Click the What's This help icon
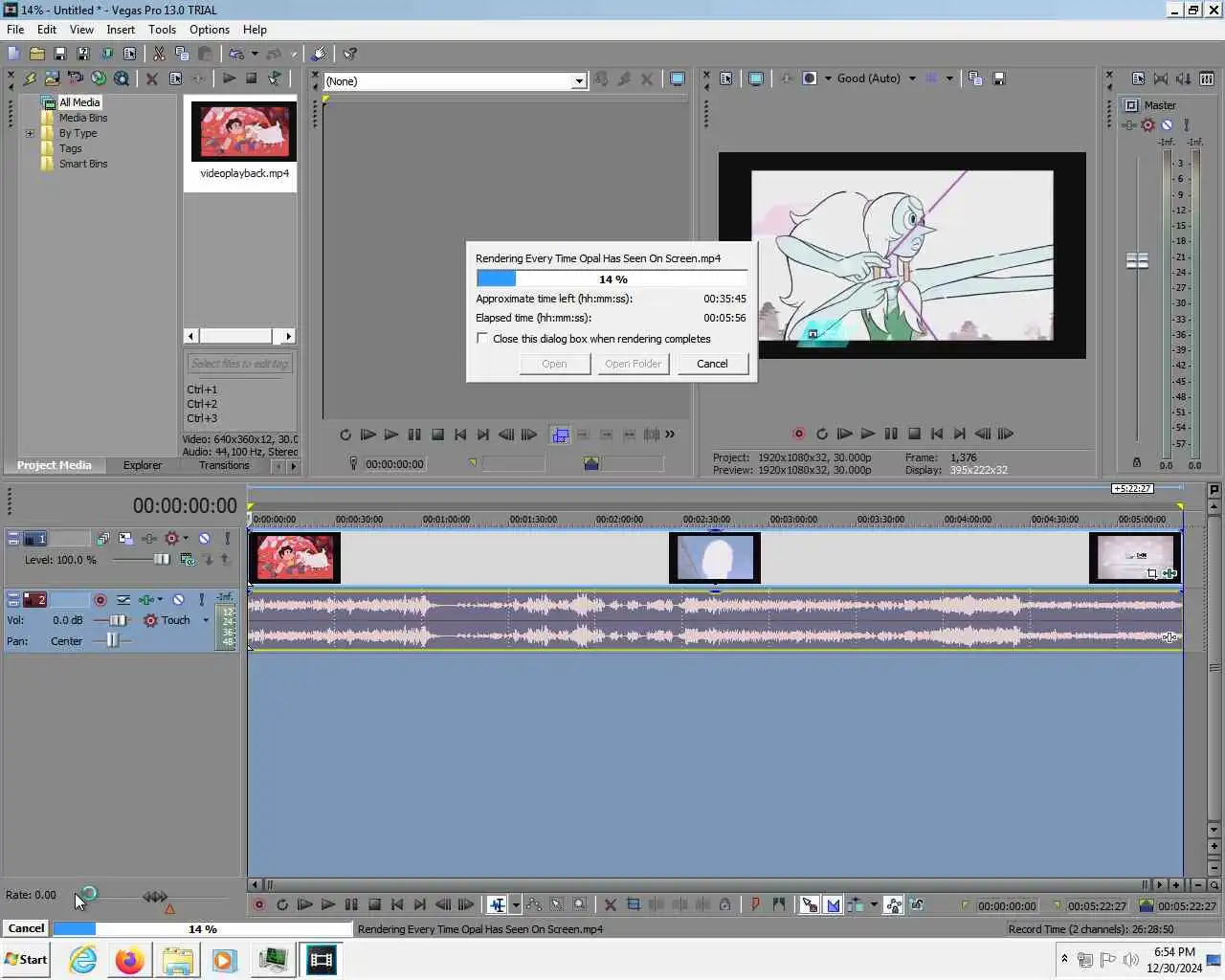 coord(350,54)
